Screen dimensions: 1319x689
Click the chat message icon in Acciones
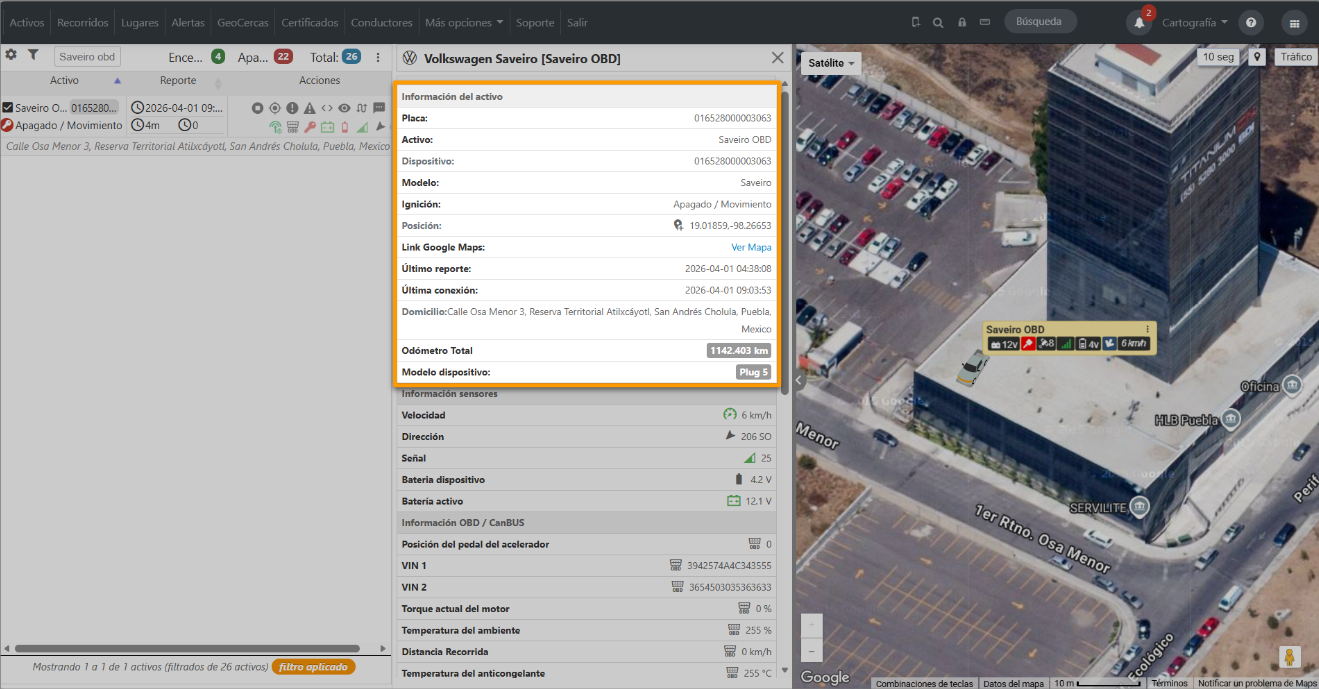pos(379,108)
